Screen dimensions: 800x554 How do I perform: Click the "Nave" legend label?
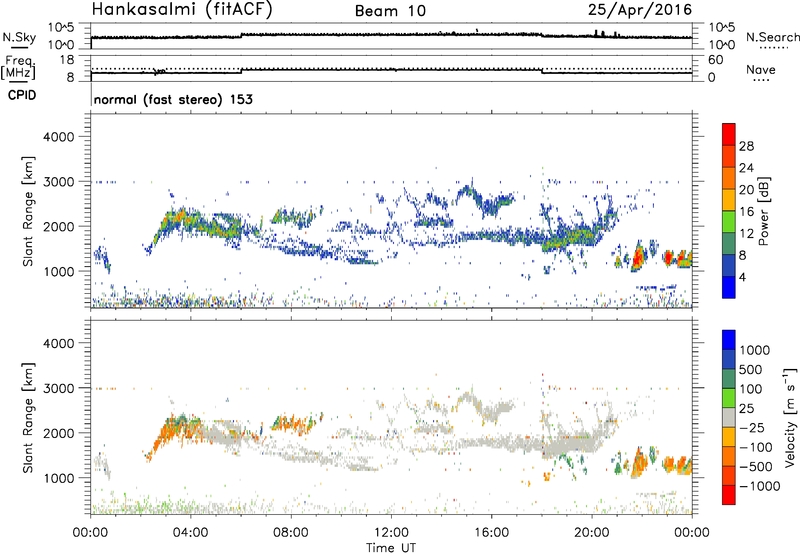(761, 69)
